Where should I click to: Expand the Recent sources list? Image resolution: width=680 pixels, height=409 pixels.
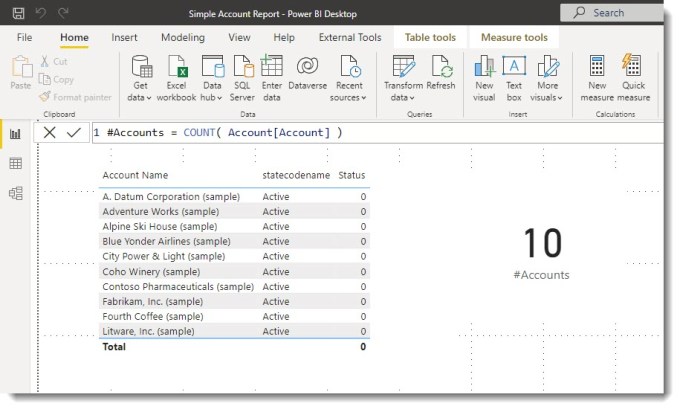pos(348,79)
